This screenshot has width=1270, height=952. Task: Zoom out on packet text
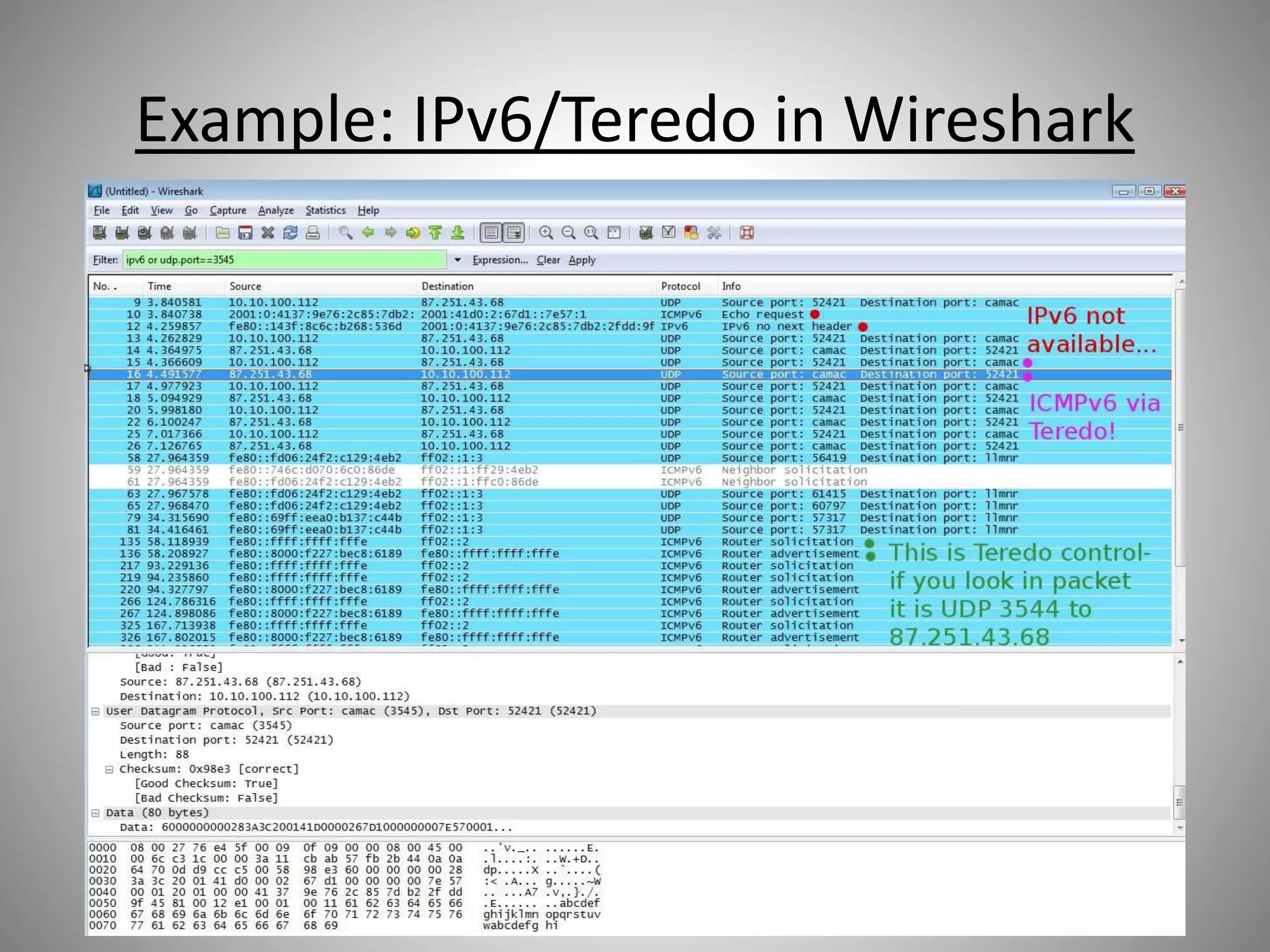pyautogui.click(x=569, y=233)
